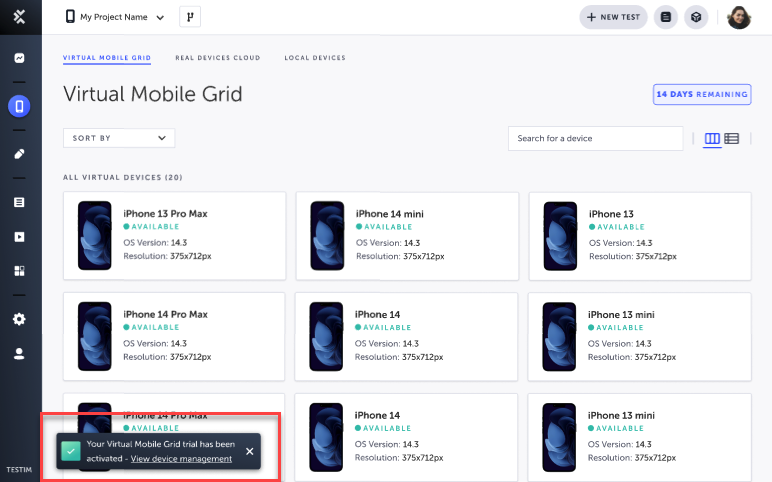772x482 pixels.
Task: Open the user account sidebar icon
Action: tap(19, 353)
